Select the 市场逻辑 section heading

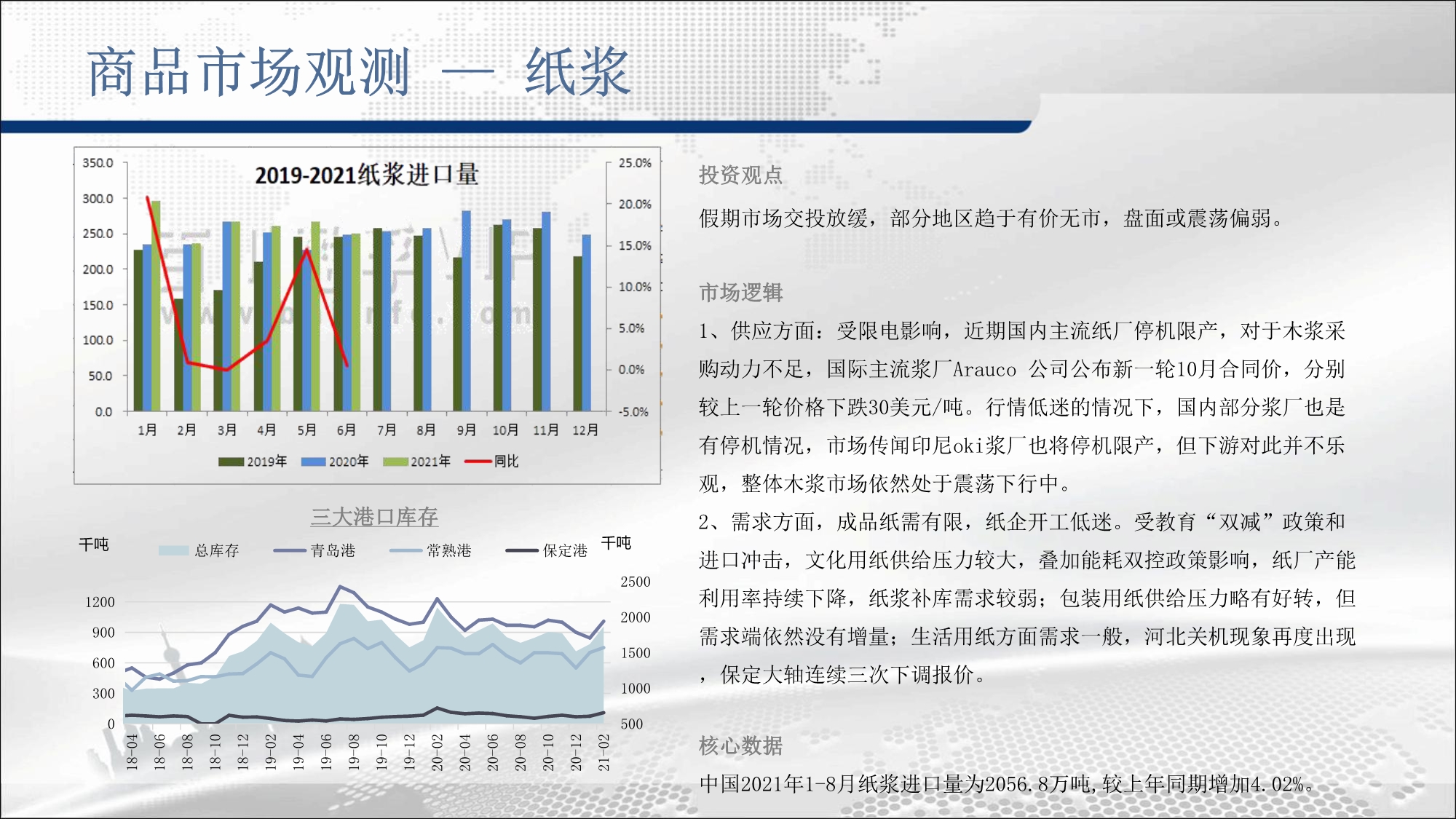click(x=740, y=293)
